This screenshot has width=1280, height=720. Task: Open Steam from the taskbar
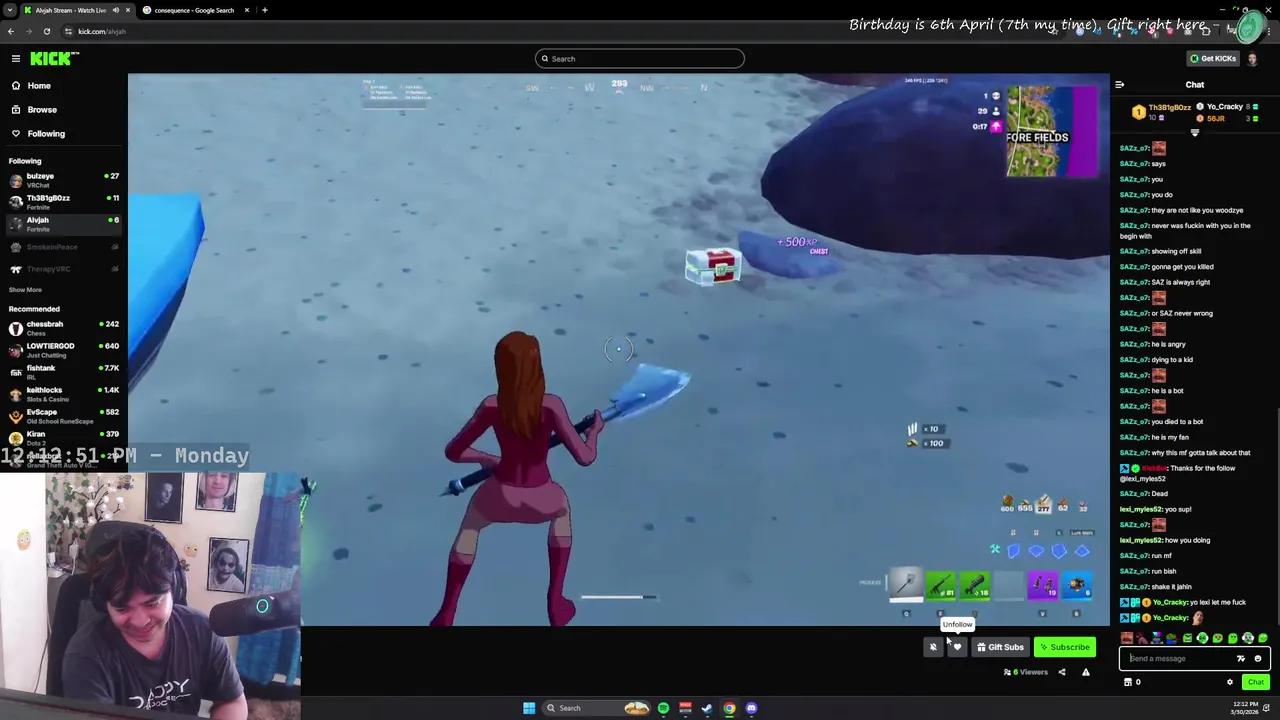[x=707, y=709]
